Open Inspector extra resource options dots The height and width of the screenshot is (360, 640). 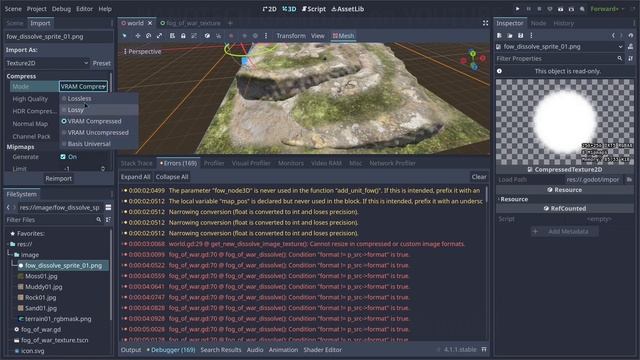(531, 36)
